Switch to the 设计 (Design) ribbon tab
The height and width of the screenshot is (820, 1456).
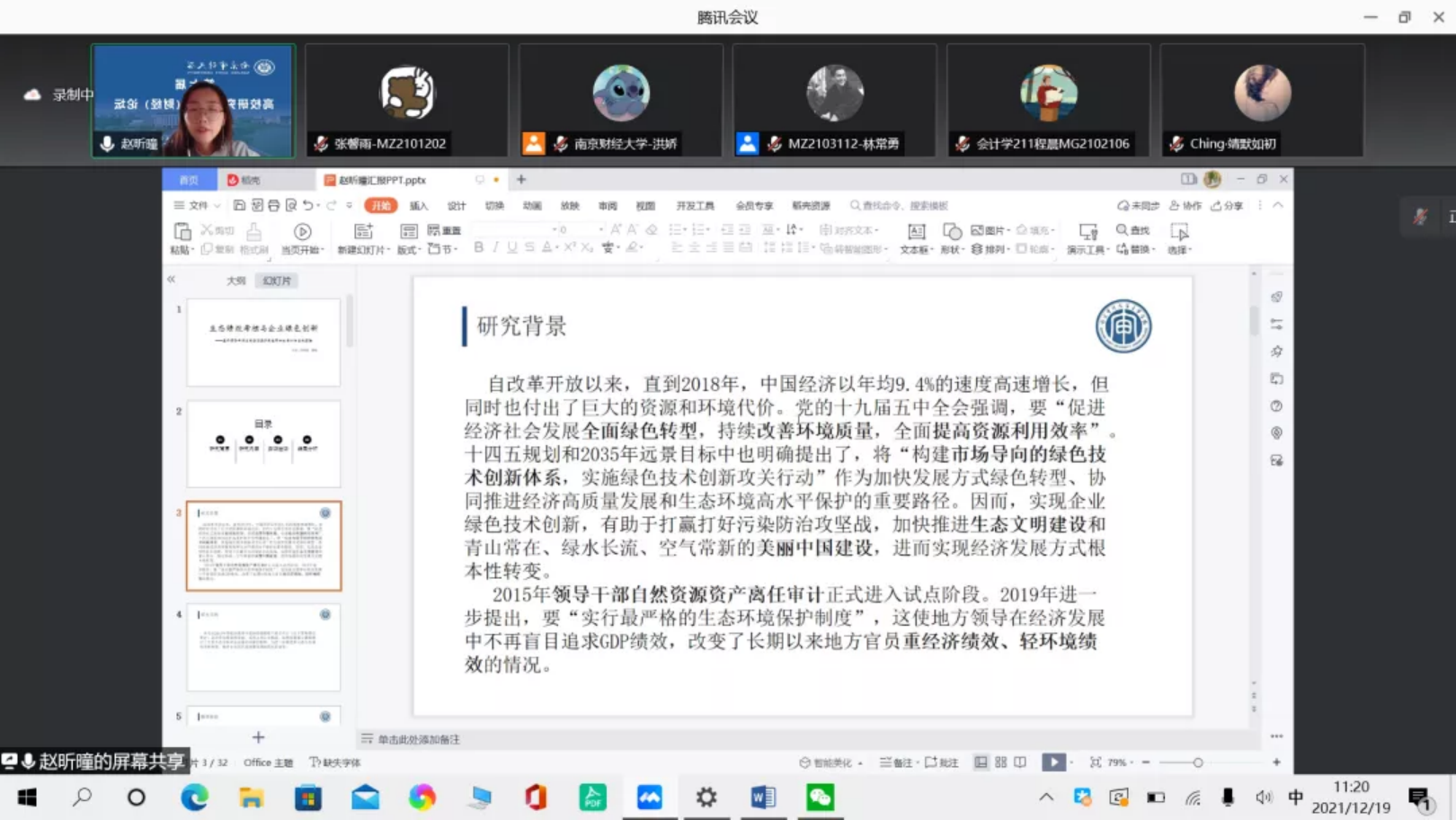[457, 206]
